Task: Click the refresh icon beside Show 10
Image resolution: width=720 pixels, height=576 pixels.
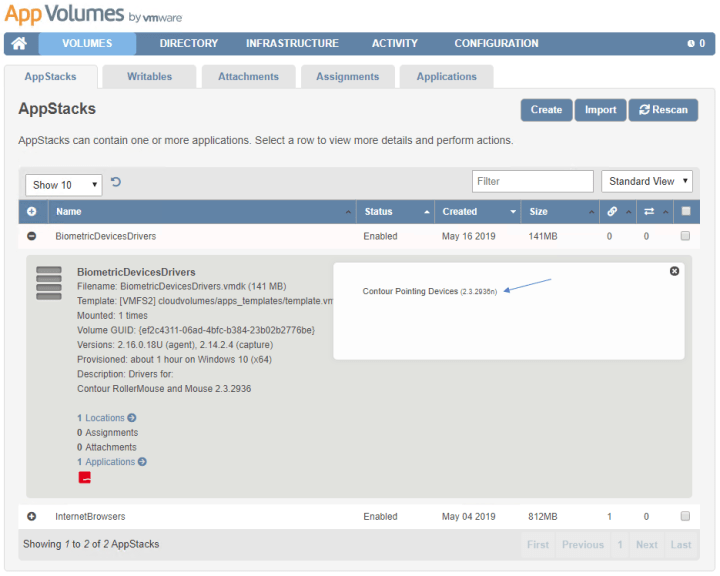Action: pyautogui.click(x=116, y=182)
